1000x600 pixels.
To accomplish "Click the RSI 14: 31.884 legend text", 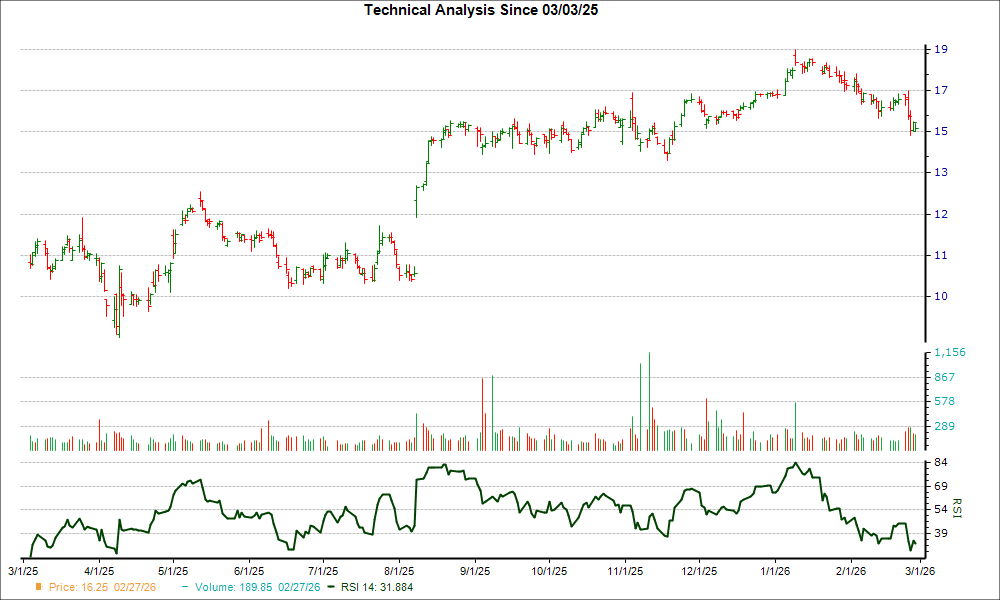I will click(375, 587).
